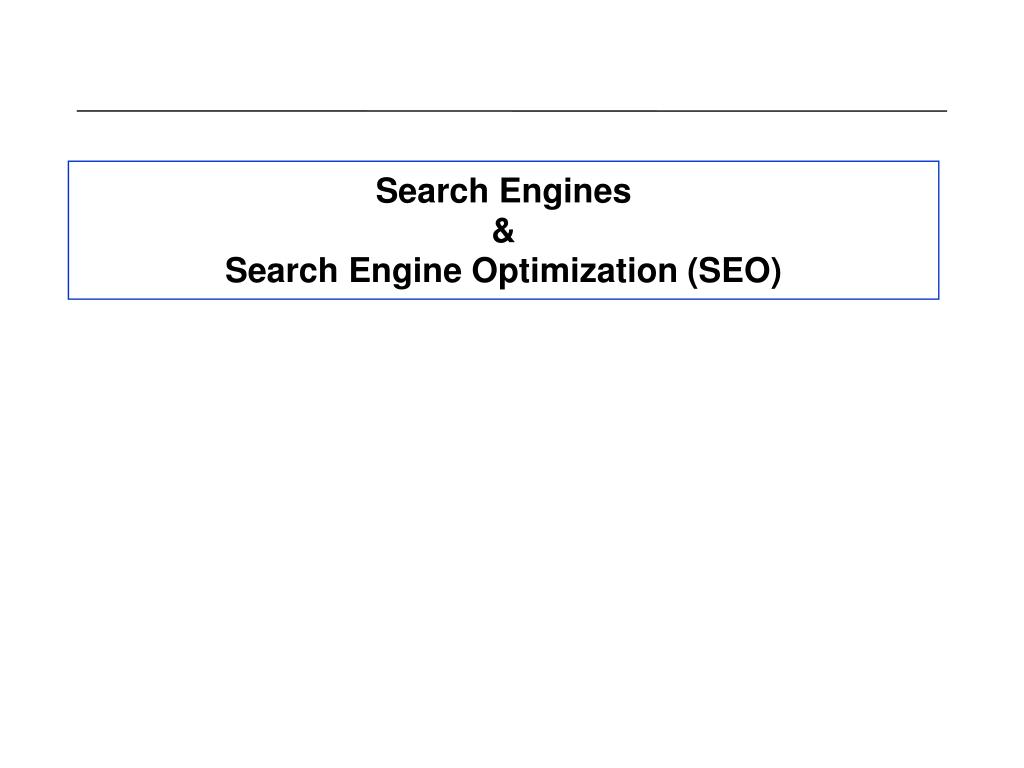Click "Search" on the first title line
This screenshot has width=1024, height=768.
pyautogui.click(x=432, y=191)
